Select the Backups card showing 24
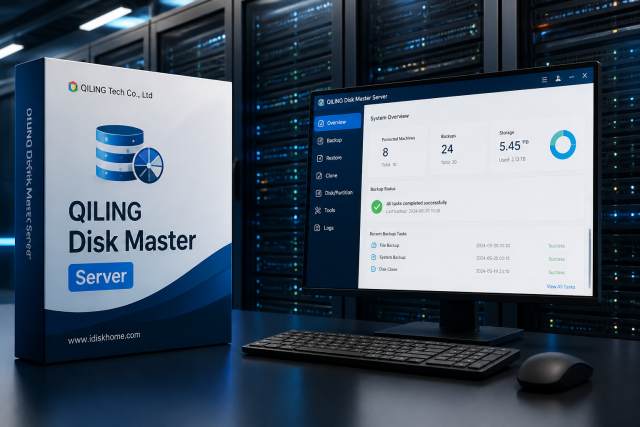 457,149
